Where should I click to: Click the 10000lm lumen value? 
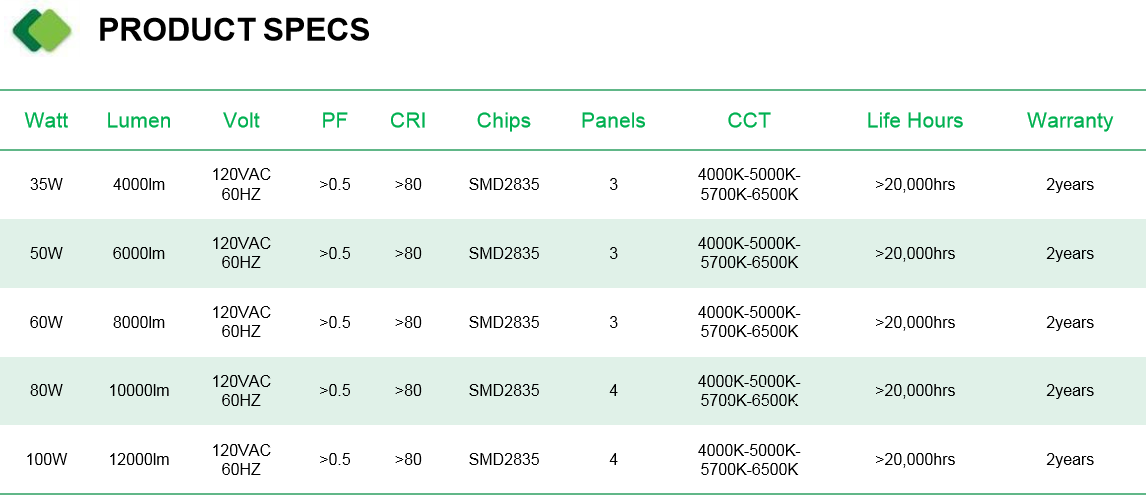[x=139, y=391]
